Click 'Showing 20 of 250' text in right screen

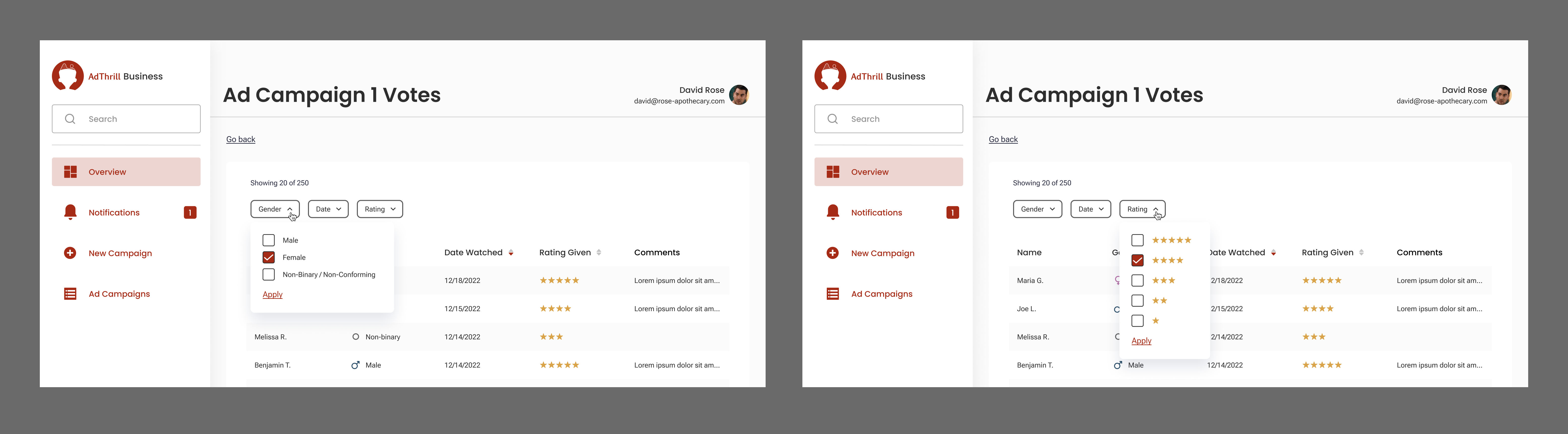coord(1042,183)
